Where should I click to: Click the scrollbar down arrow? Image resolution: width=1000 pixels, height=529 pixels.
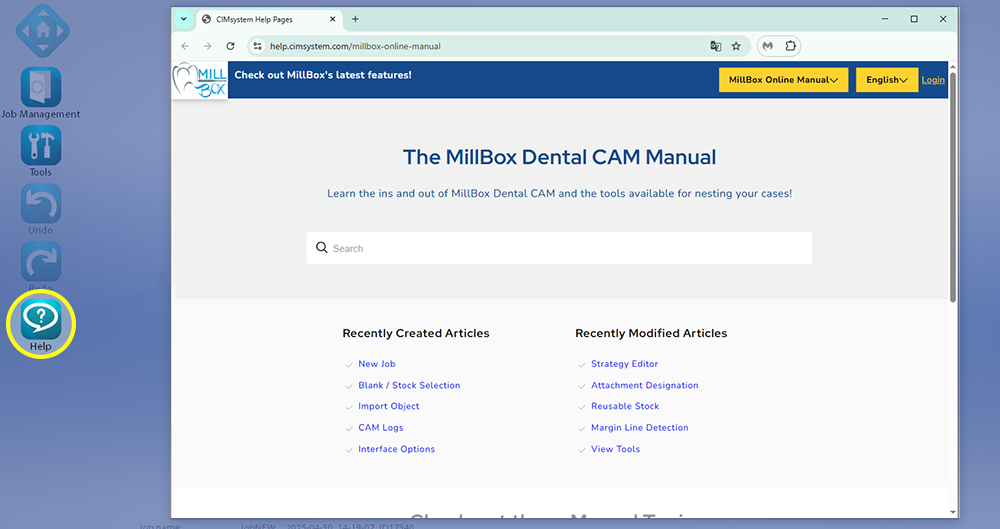[953, 512]
